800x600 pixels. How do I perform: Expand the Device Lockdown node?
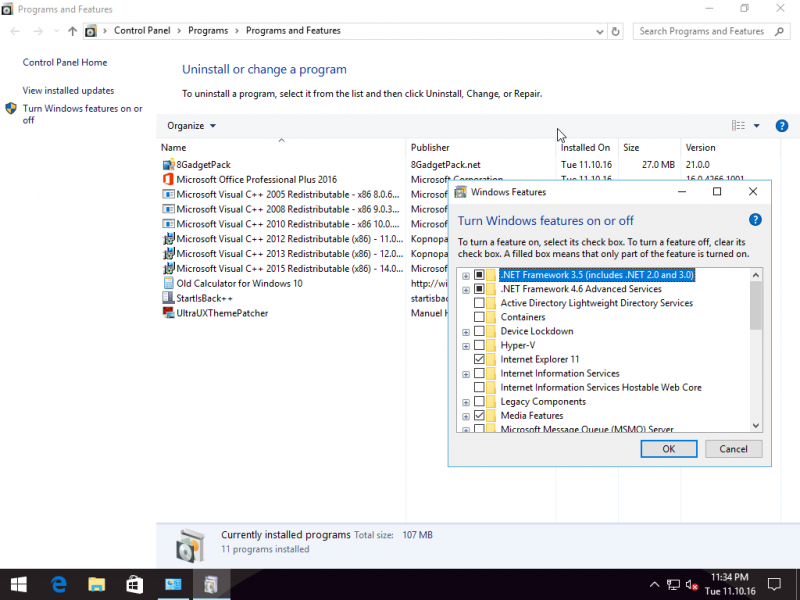(x=466, y=332)
